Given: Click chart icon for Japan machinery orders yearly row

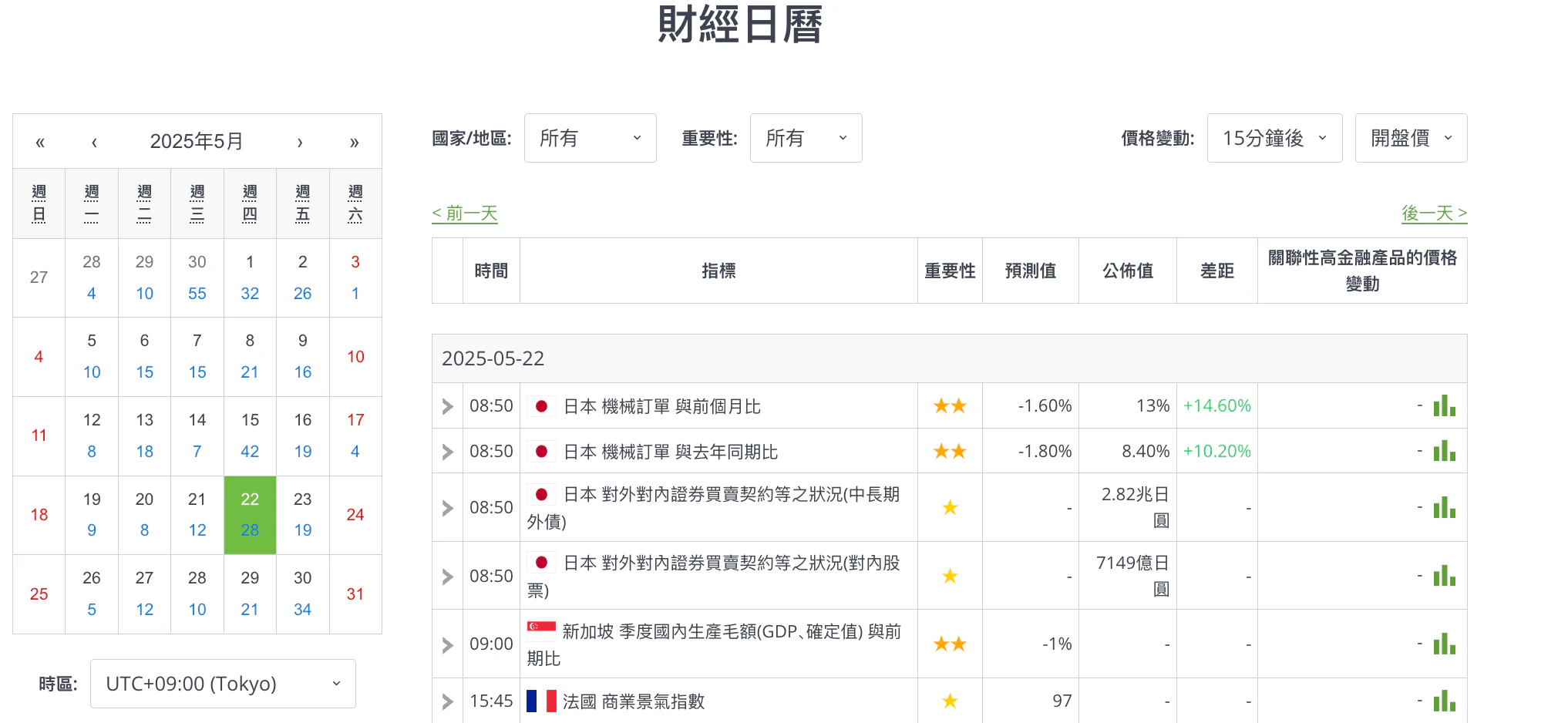Looking at the screenshot, I should [x=1444, y=451].
